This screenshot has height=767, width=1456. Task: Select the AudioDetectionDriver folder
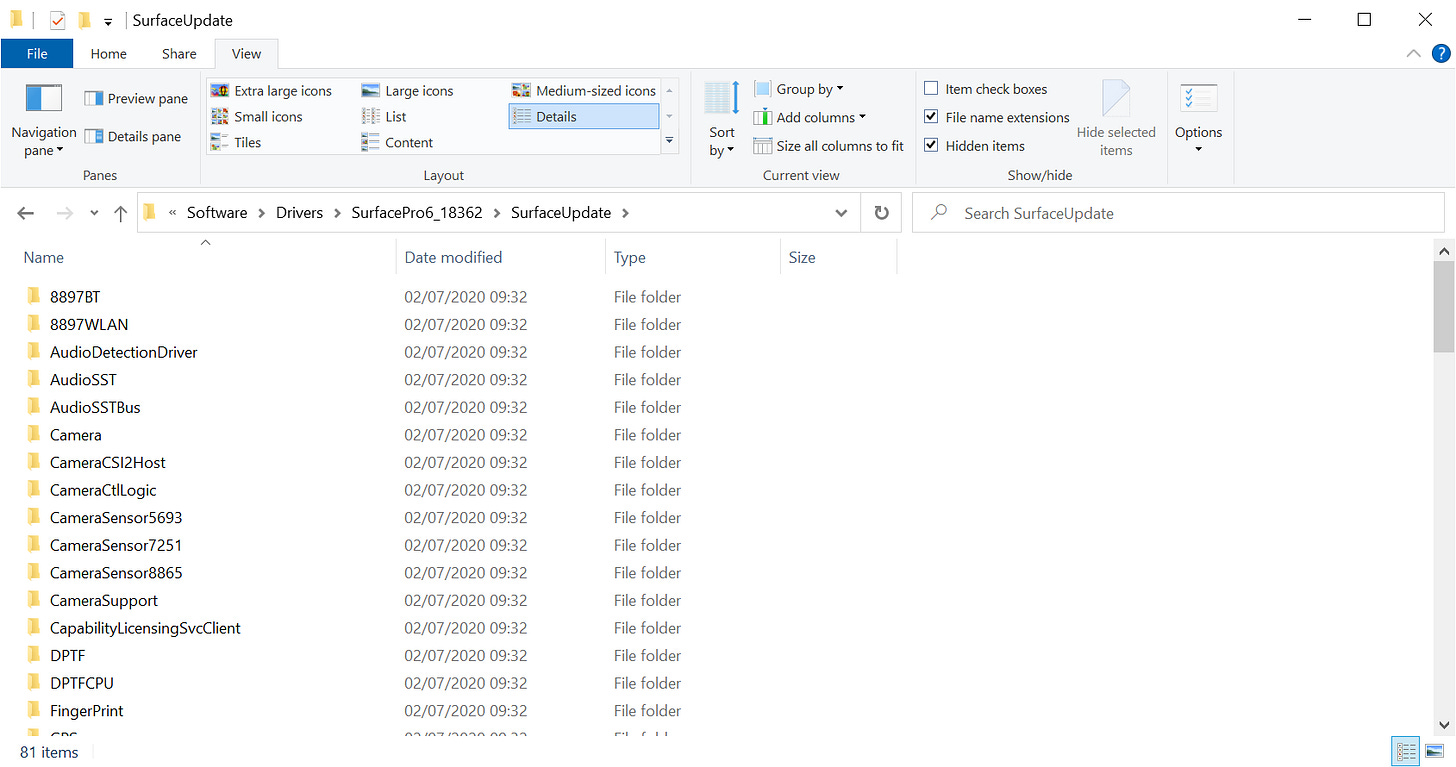click(124, 352)
